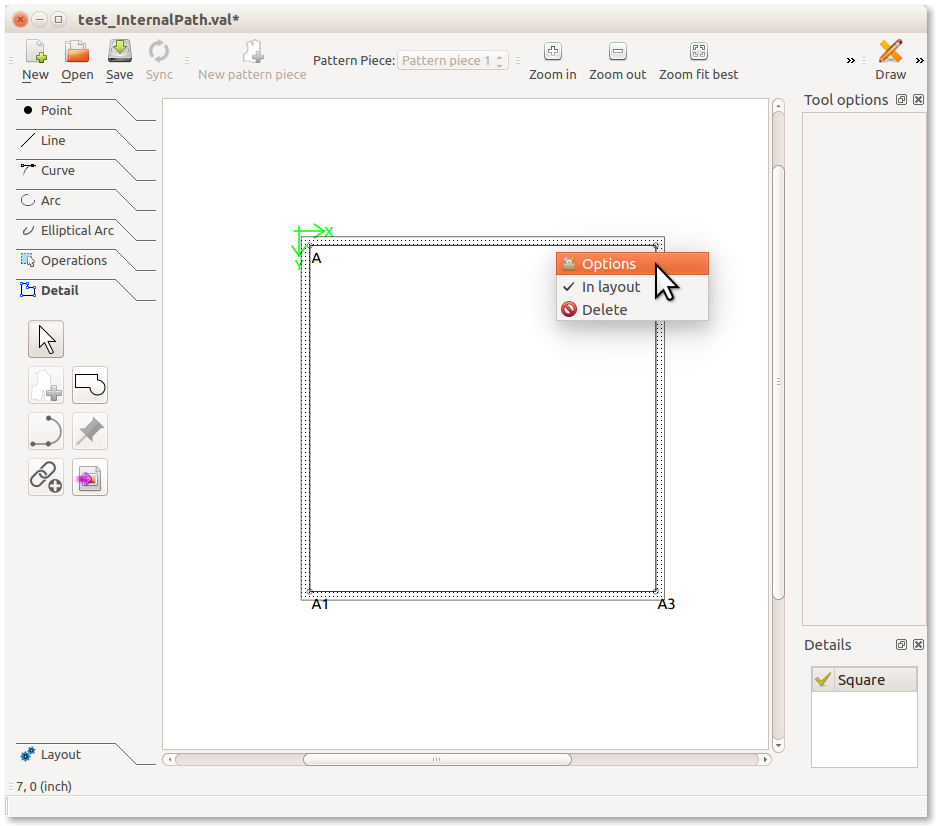Click point label A on the canvas
The width and height of the screenshot is (936, 826).
click(x=316, y=258)
